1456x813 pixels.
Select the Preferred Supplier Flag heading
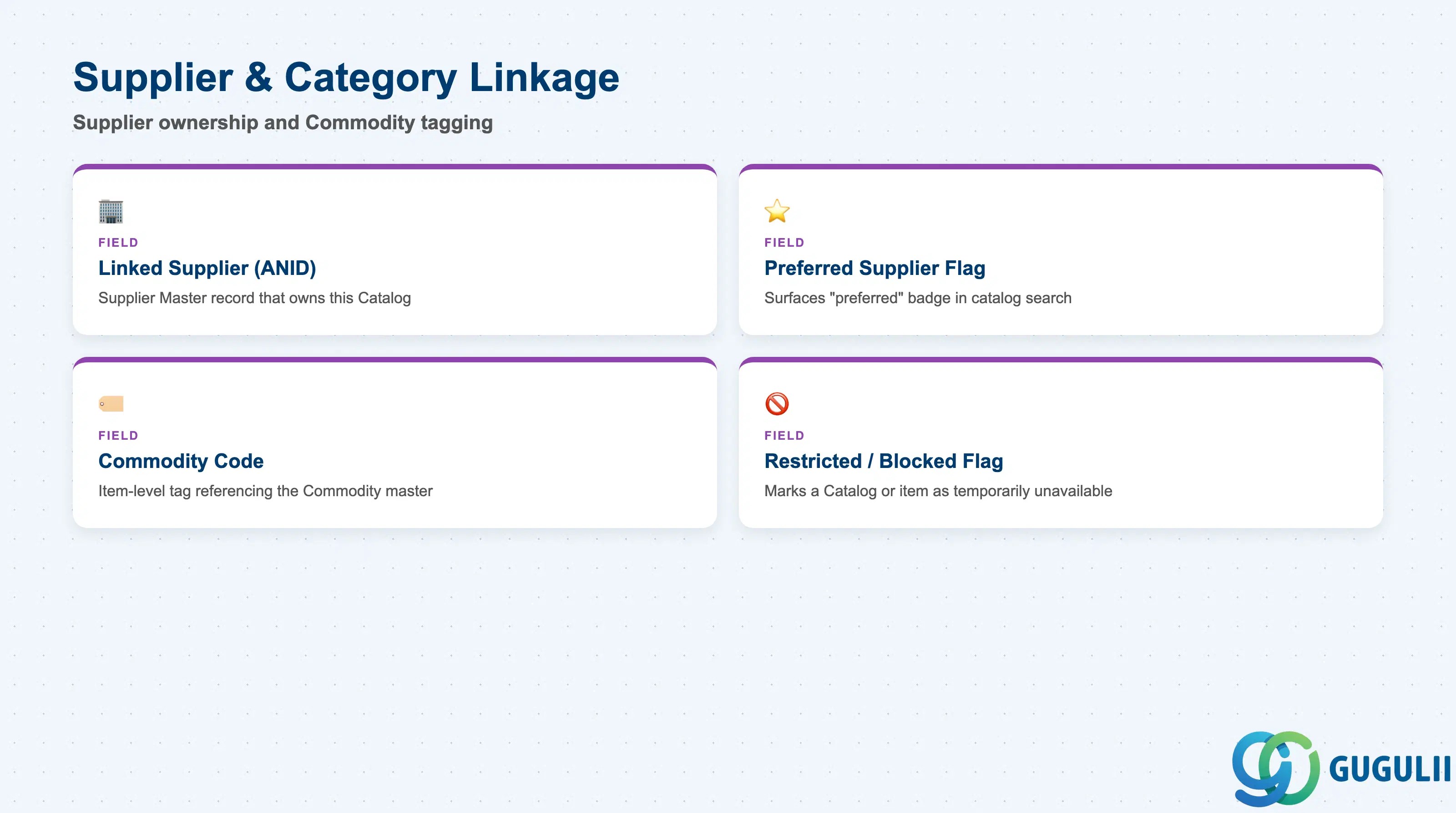click(875, 268)
